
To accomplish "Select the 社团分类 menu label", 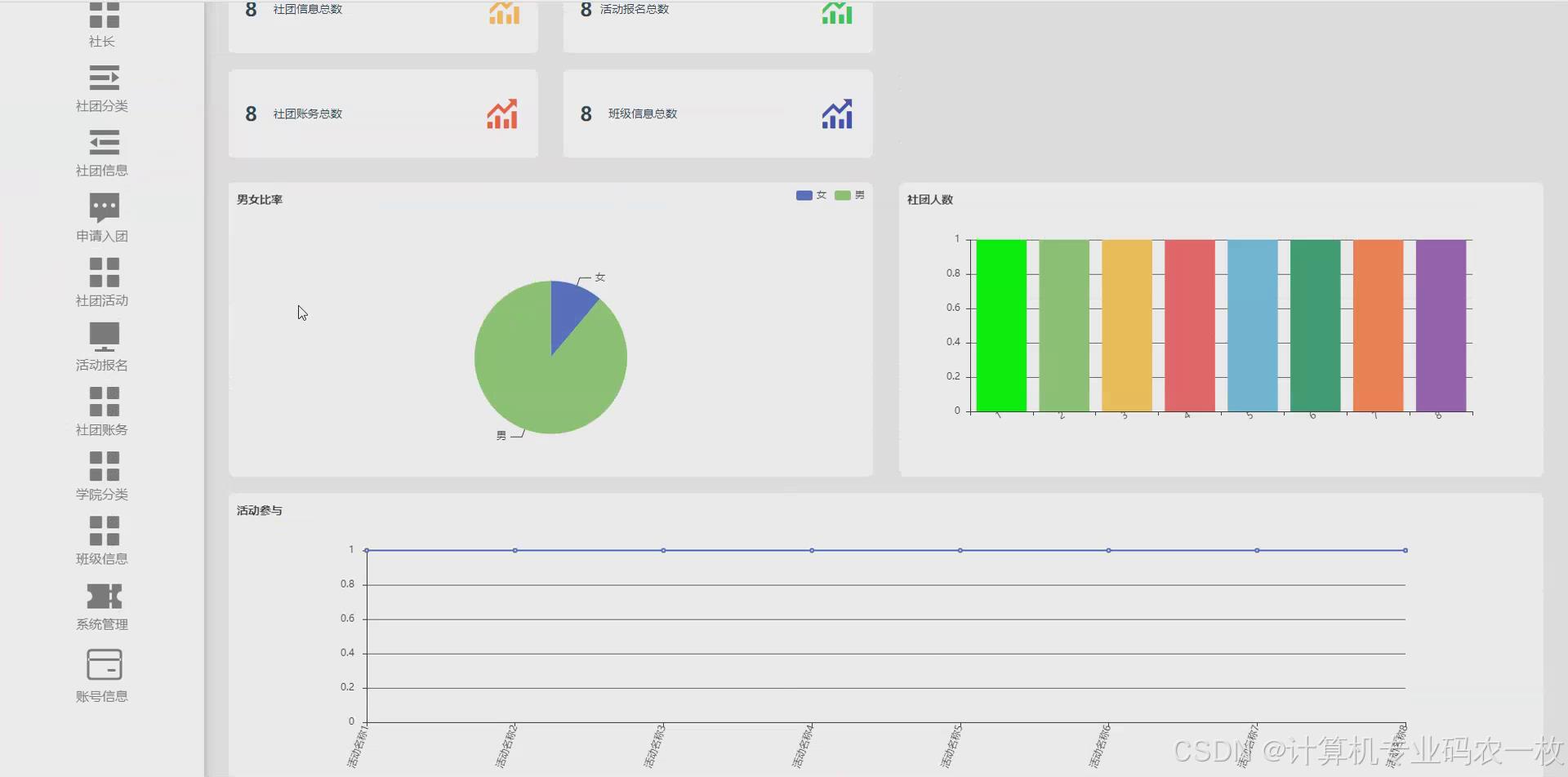I will coord(102,106).
